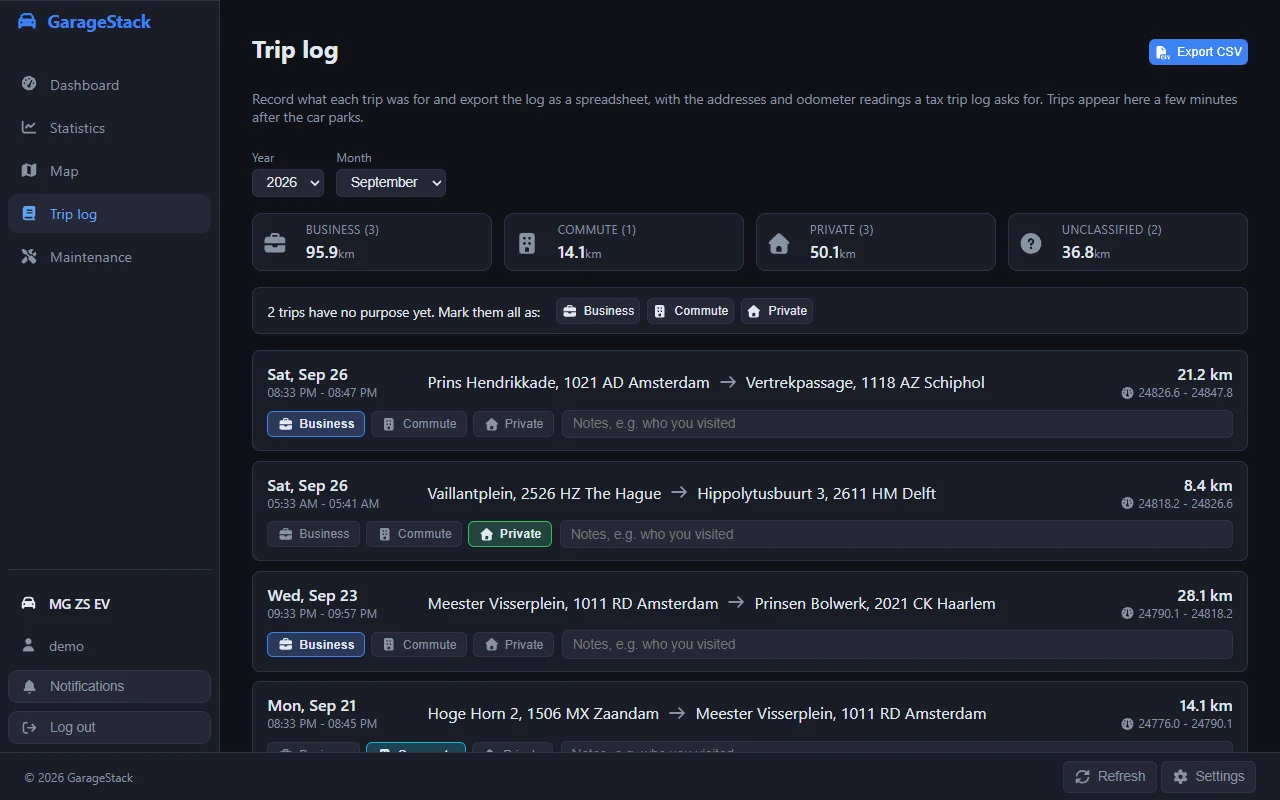Mark Amsterdam to Haarlem trip as Private
This screenshot has width=1280, height=800.
pos(514,645)
